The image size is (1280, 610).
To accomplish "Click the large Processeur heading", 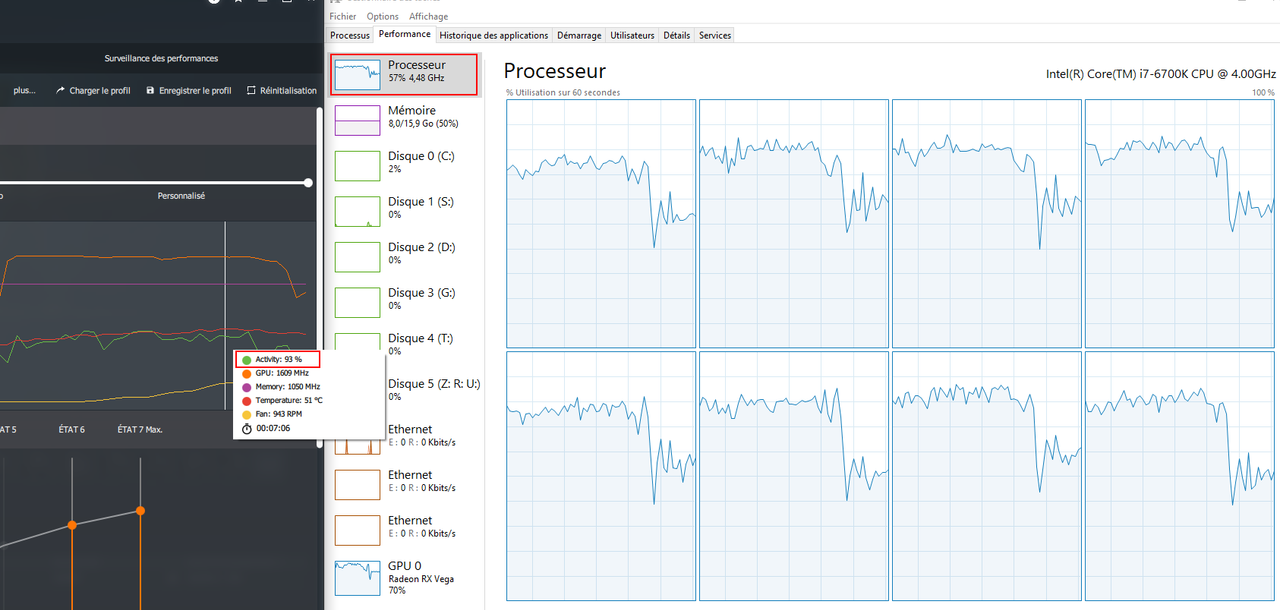I will [554, 71].
